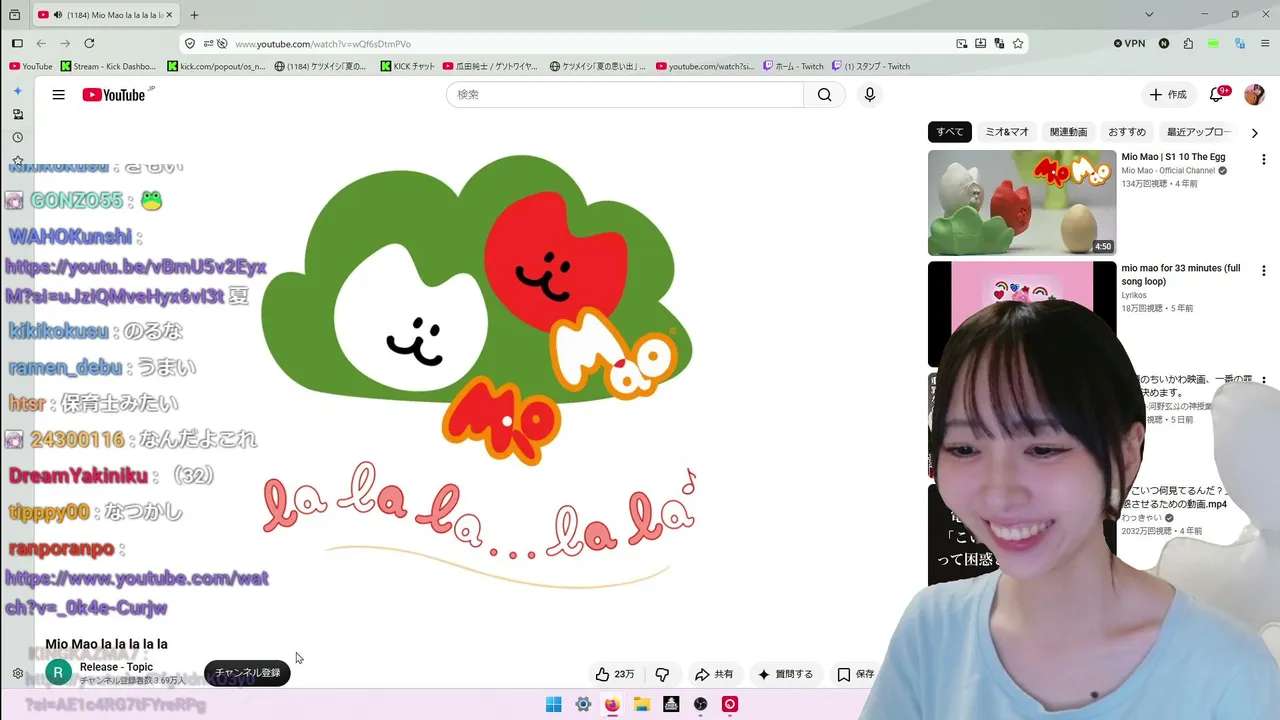Dislike the video with thumbs-down button
Screen dimensions: 1280x720
pyautogui.click(x=662, y=674)
